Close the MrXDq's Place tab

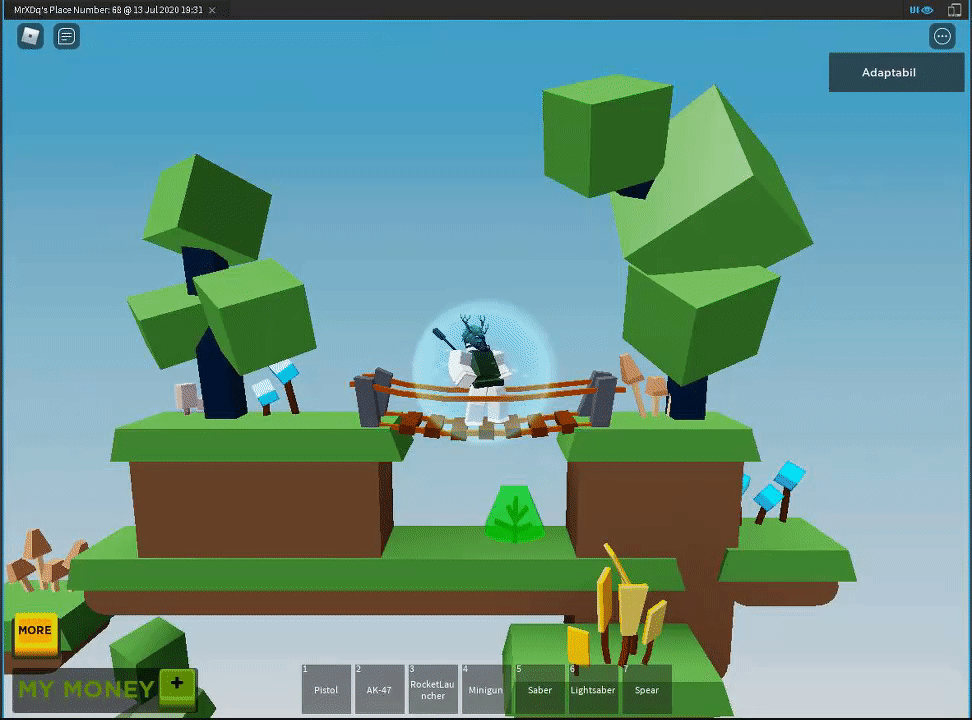click(x=212, y=10)
